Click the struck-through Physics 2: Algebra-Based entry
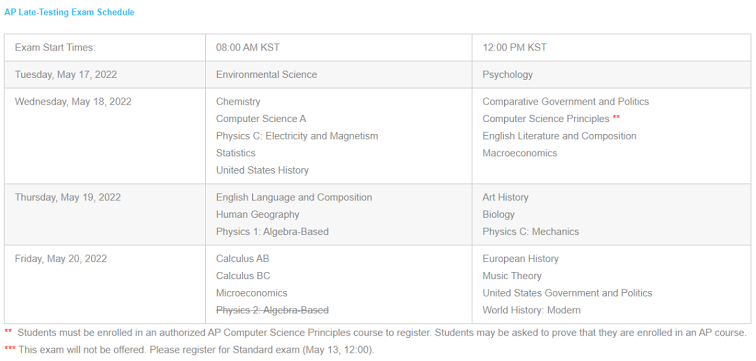This screenshot has width=756, height=361. coord(272,310)
